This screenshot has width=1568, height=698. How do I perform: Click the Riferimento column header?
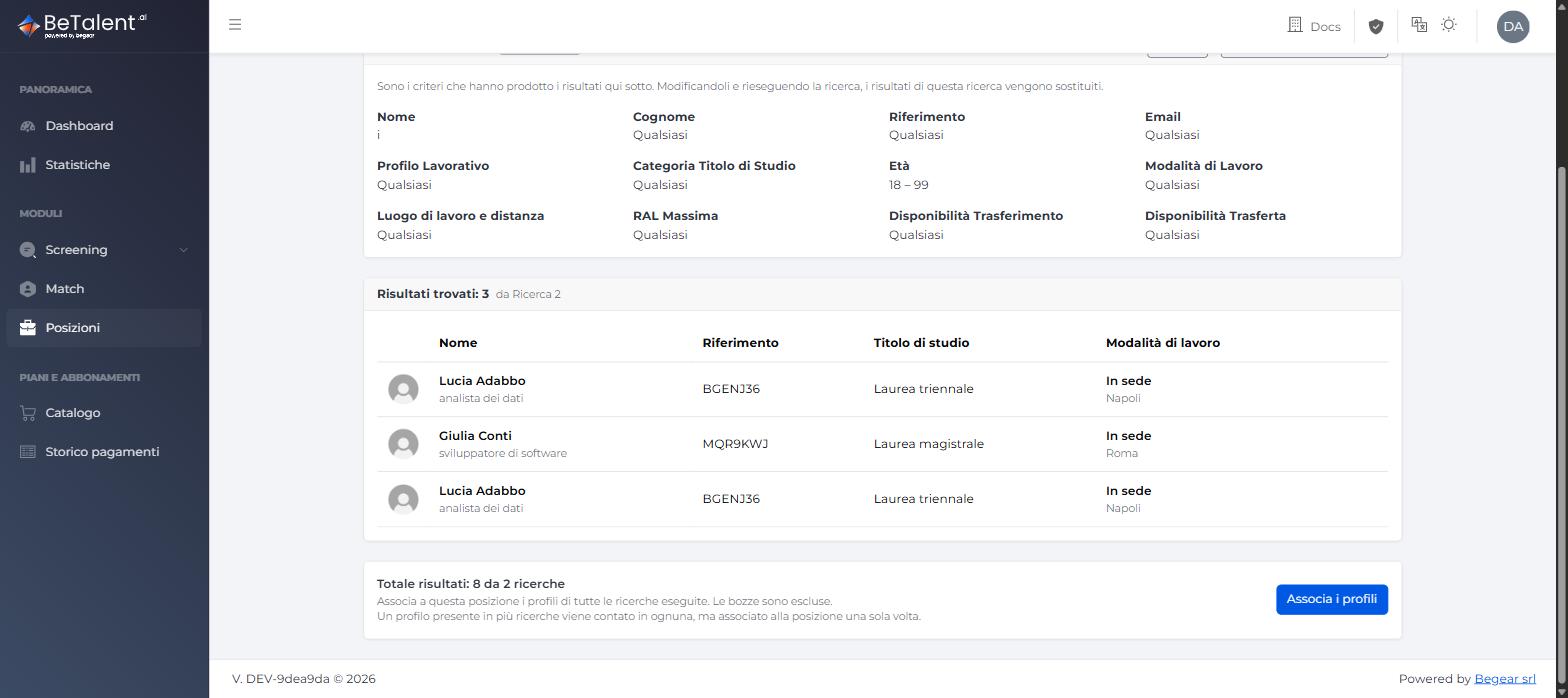[x=740, y=343]
